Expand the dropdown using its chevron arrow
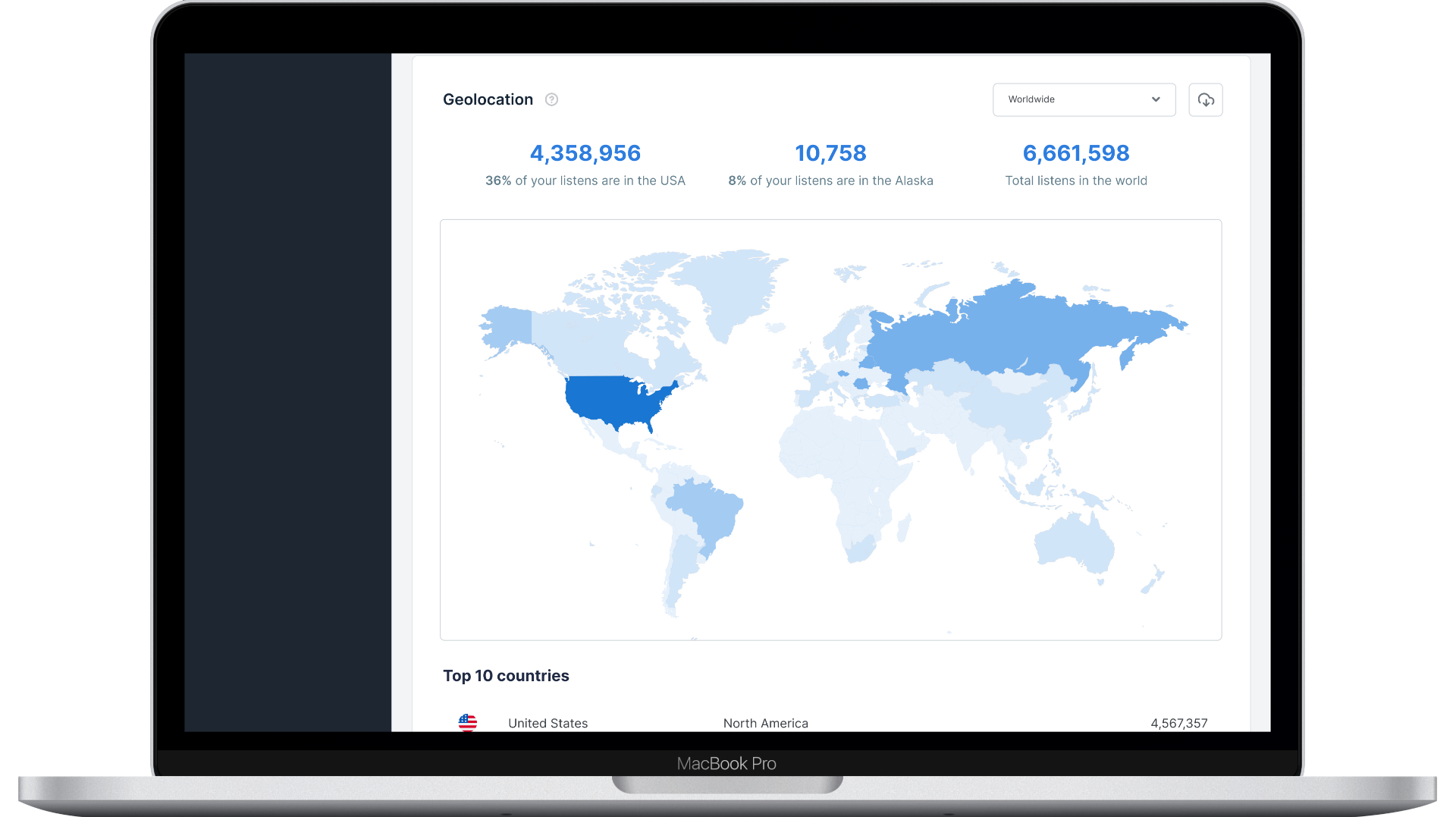This screenshot has width=1456, height=817. pyautogui.click(x=1155, y=99)
